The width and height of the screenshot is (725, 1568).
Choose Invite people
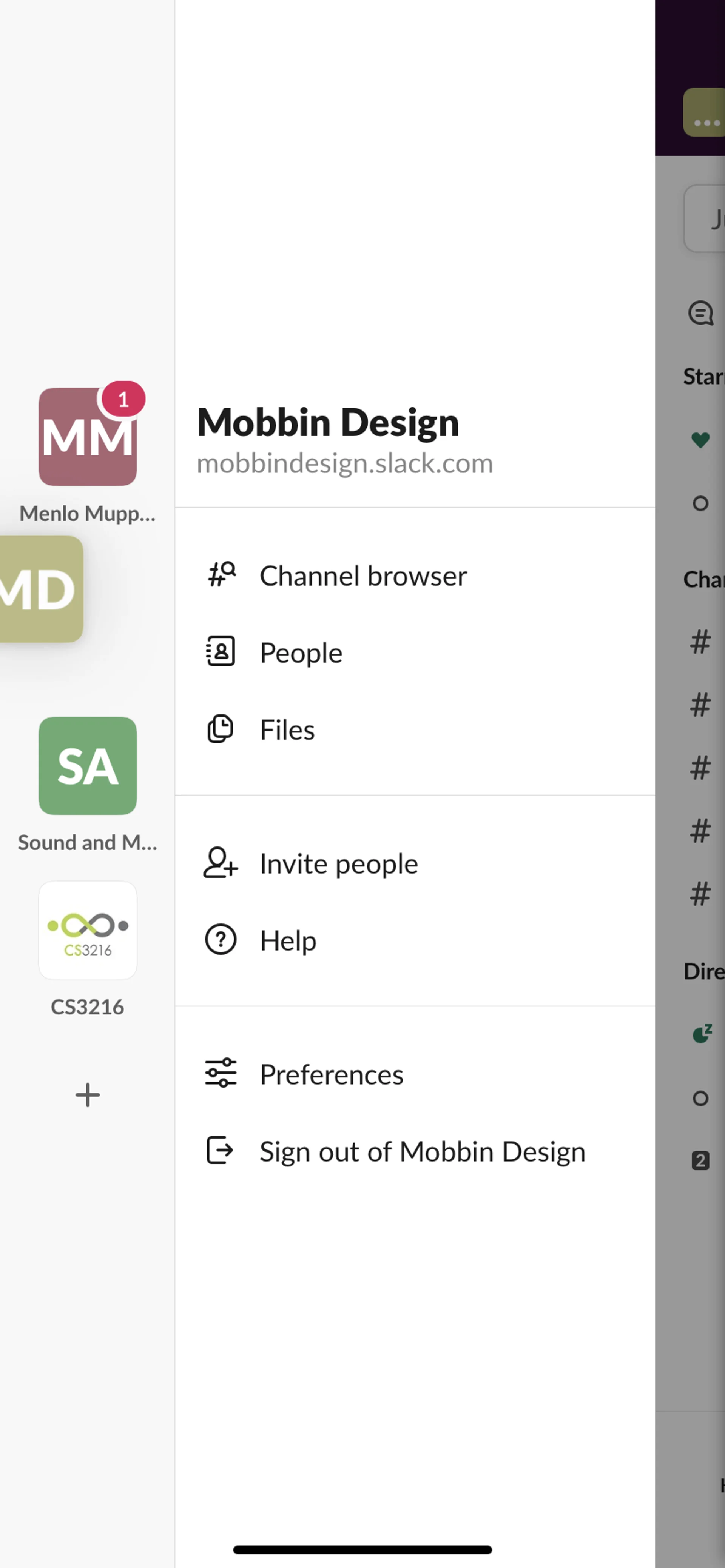[339, 864]
